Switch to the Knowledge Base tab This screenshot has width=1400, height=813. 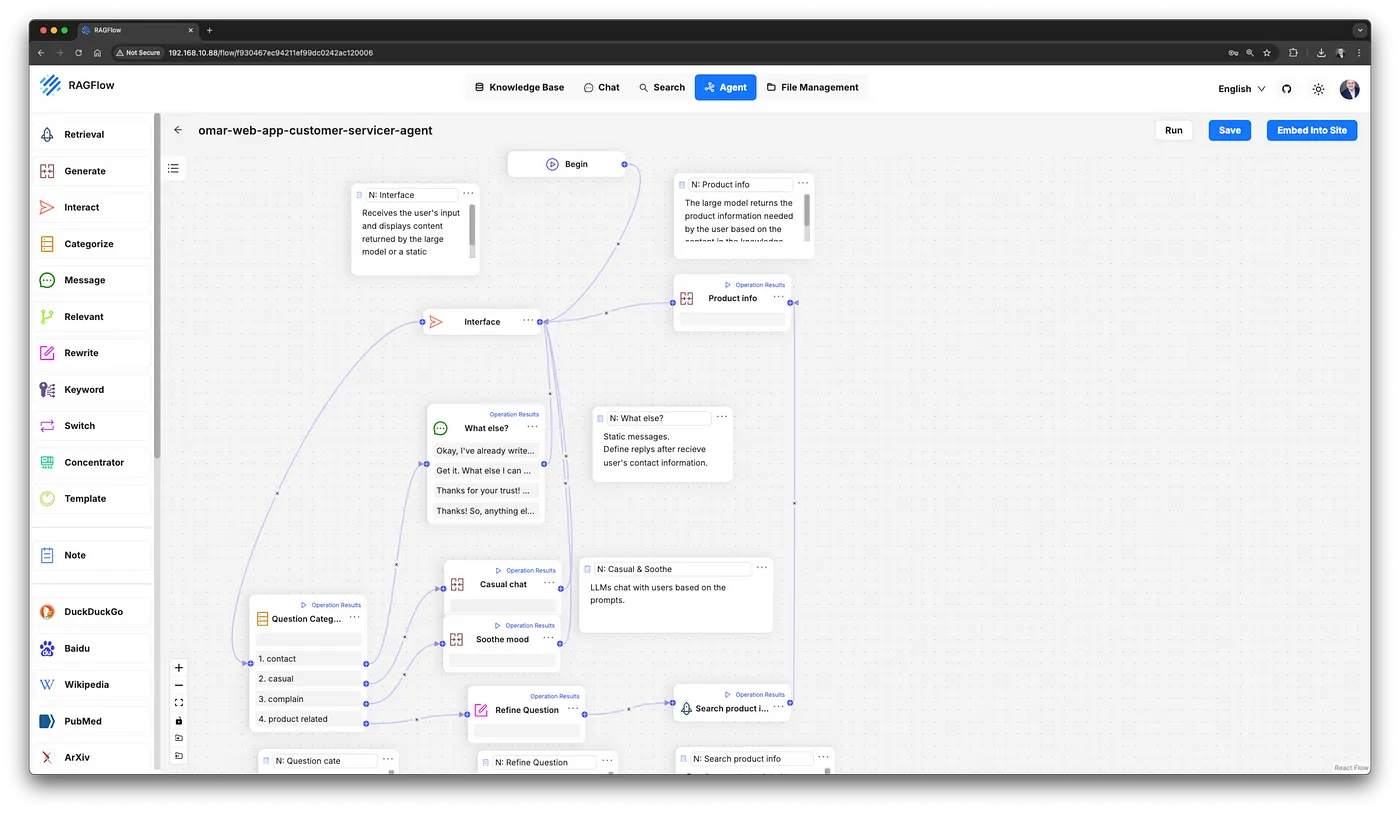click(x=519, y=88)
